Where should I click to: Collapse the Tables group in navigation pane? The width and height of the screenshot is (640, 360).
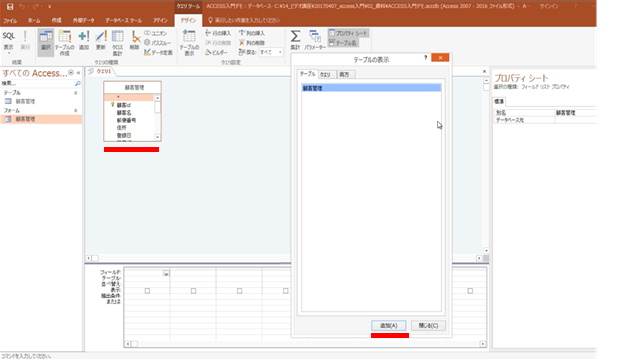76,93
